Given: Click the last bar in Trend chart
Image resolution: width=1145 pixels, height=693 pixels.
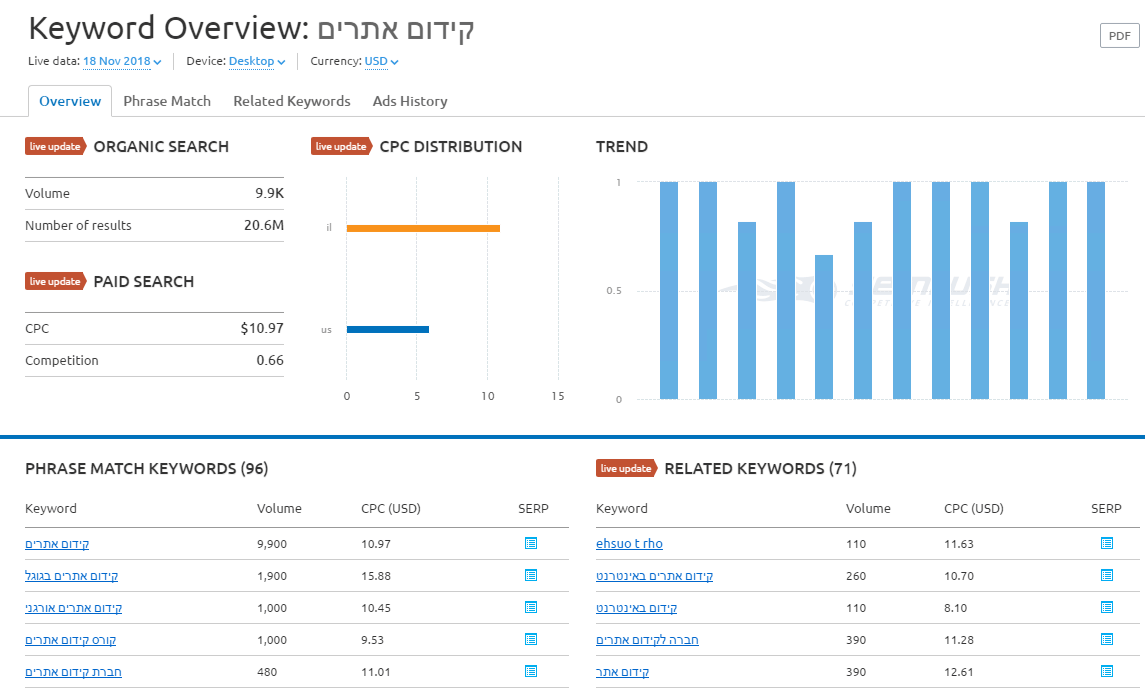Looking at the screenshot, I should (1096, 291).
